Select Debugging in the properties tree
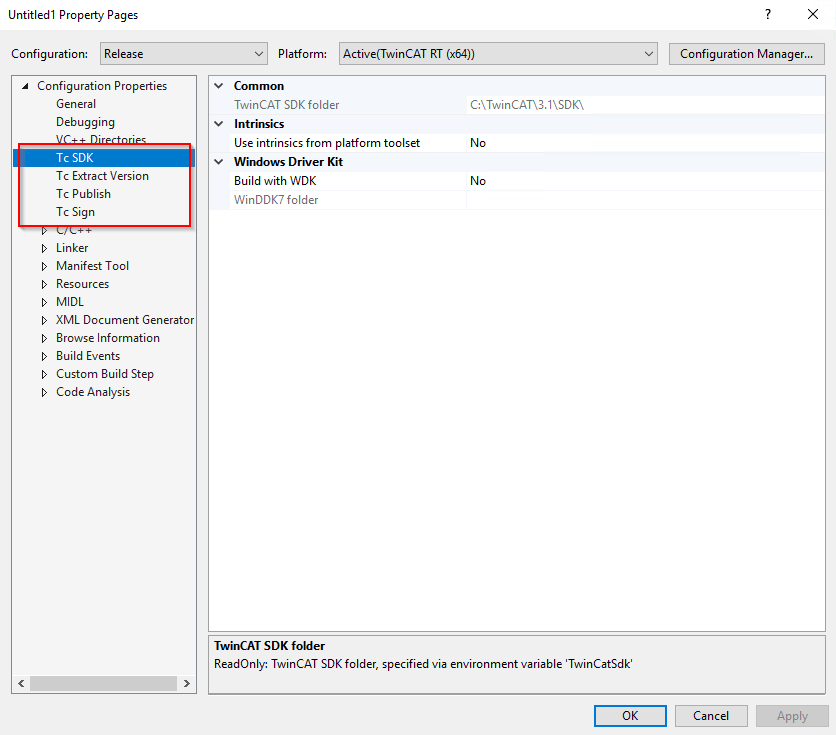The height and width of the screenshot is (735, 836). [x=85, y=122]
